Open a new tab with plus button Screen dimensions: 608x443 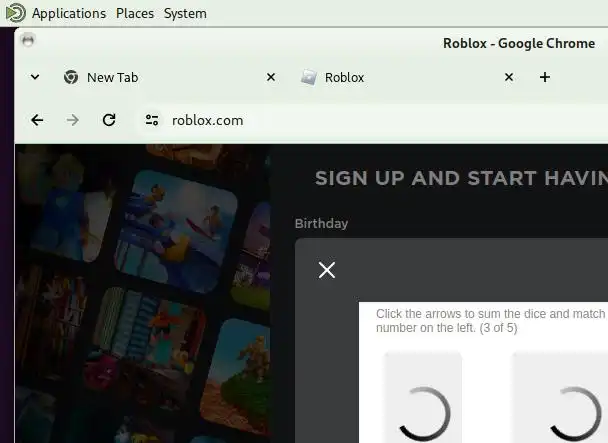(545, 77)
